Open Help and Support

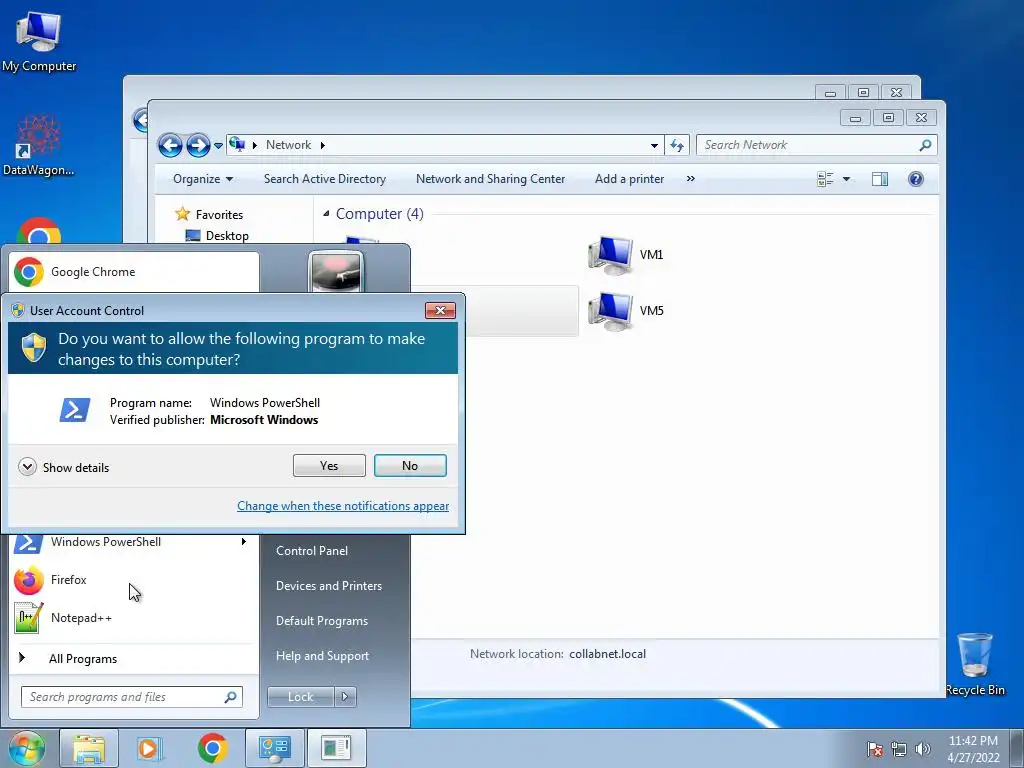322,656
